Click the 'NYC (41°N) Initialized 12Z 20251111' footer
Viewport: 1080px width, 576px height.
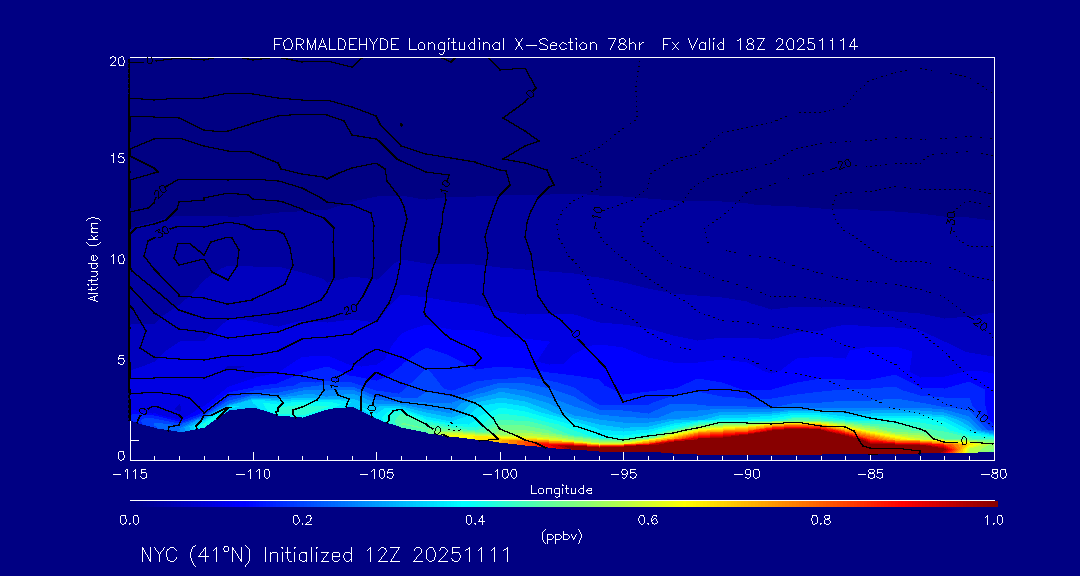pos(326,555)
